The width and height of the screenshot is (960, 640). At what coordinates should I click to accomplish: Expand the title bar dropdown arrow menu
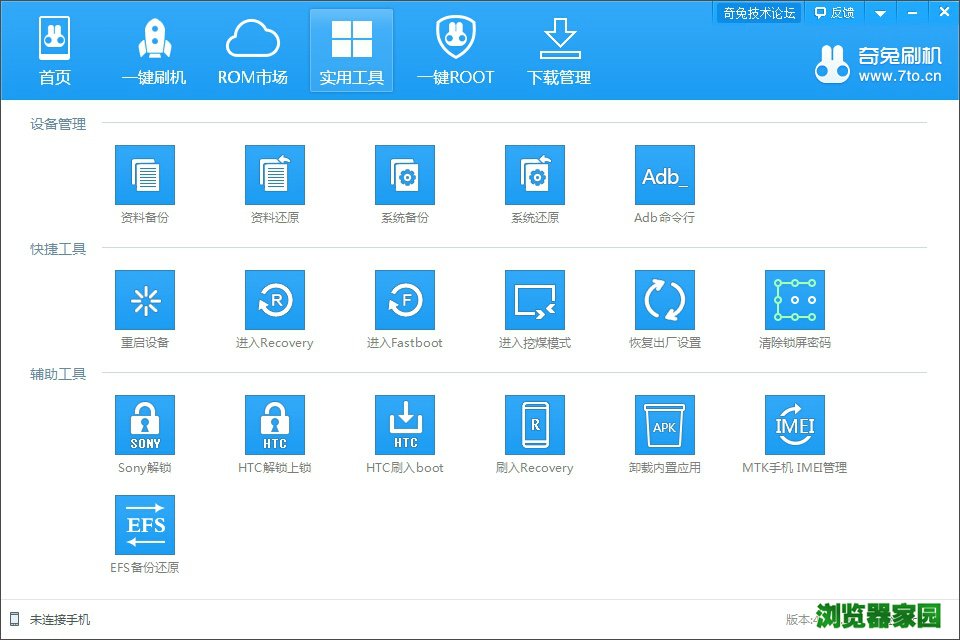tap(880, 13)
